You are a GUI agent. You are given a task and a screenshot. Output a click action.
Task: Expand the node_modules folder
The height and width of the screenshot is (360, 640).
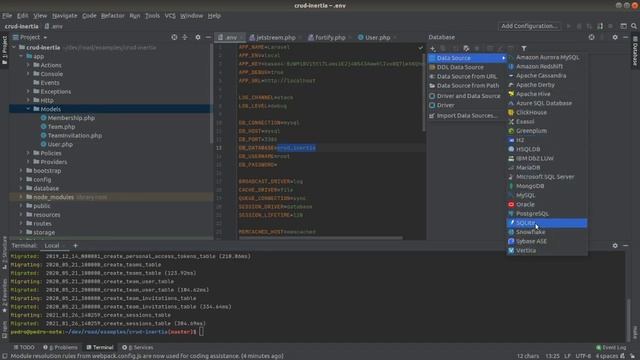(21, 197)
